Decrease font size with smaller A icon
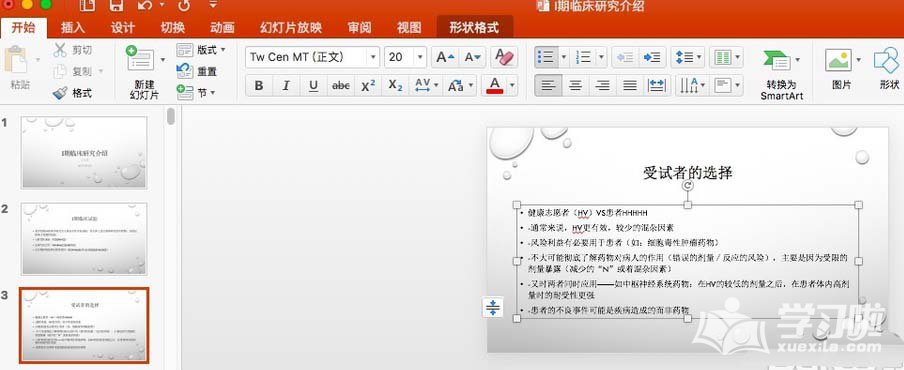Image resolution: width=904 pixels, height=370 pixels. pyautogui.click(x=473, y=57)
